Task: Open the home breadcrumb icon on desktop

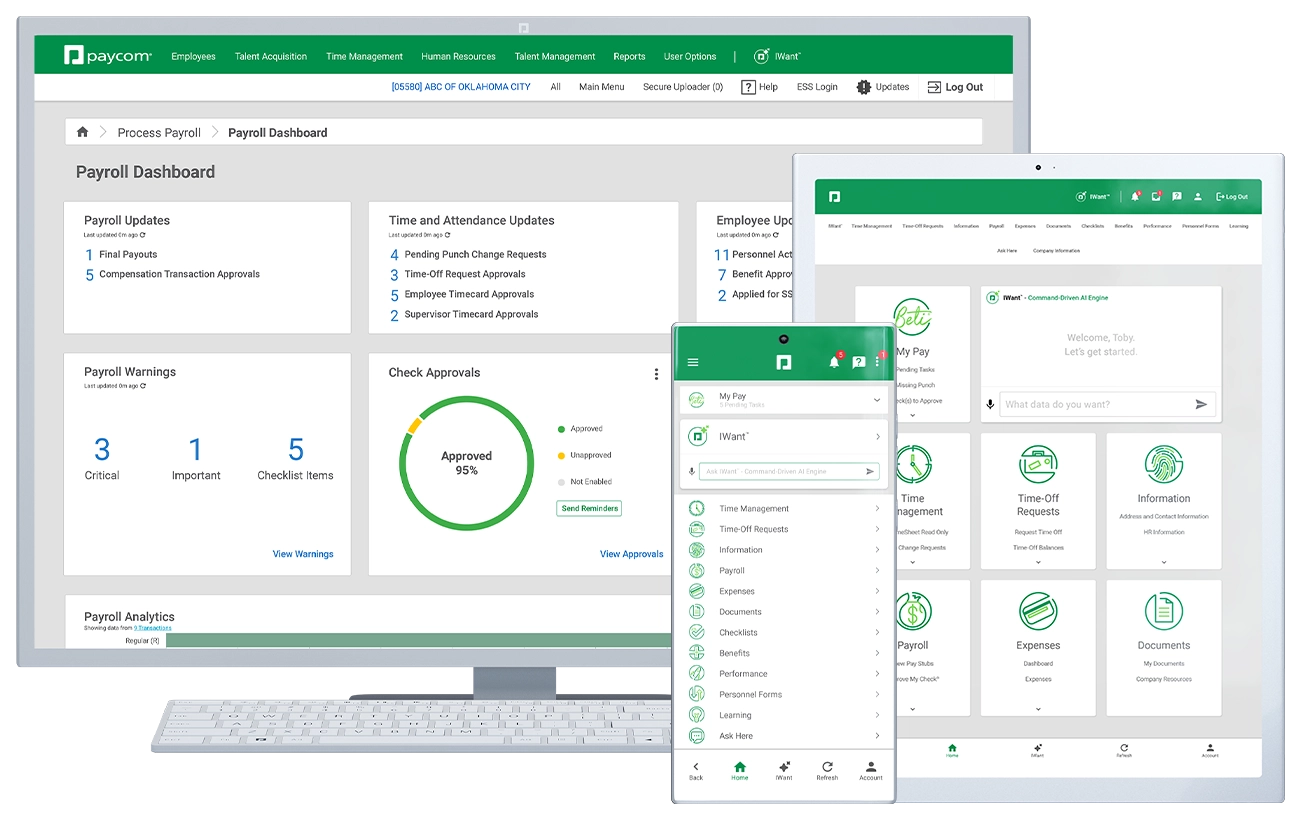Action: tap(82, 132)
